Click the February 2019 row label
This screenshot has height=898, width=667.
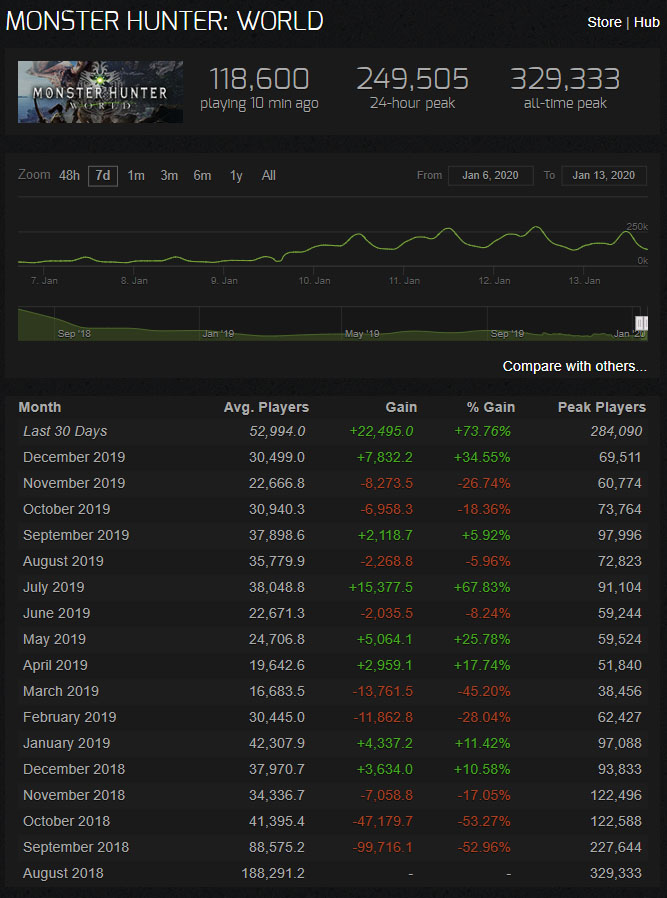pyautogui.click(x=70, y=717)
